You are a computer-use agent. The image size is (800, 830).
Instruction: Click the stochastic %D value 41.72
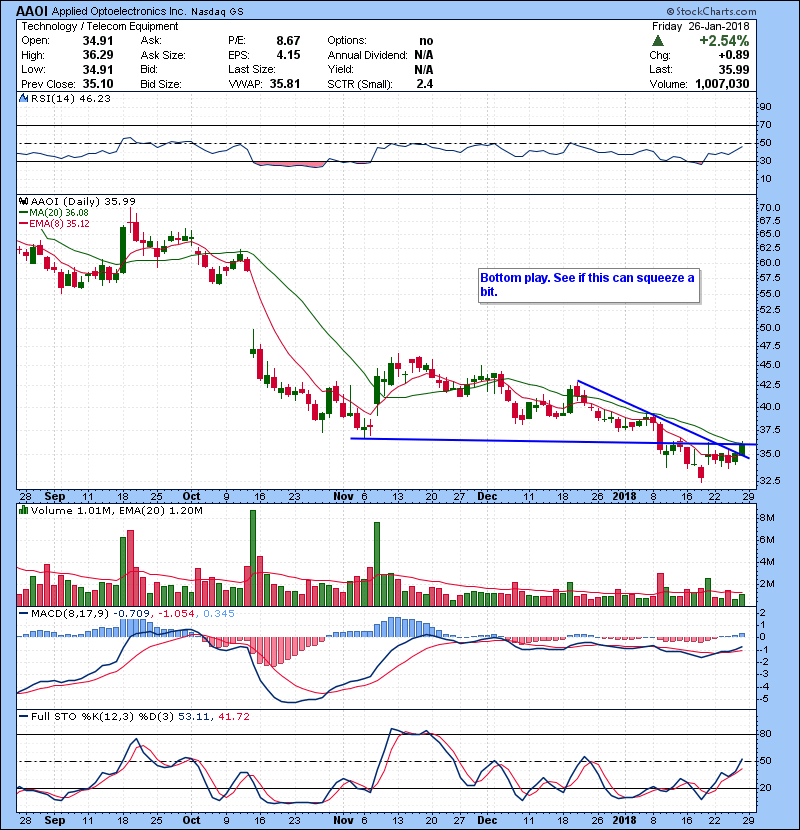point(233,716)
